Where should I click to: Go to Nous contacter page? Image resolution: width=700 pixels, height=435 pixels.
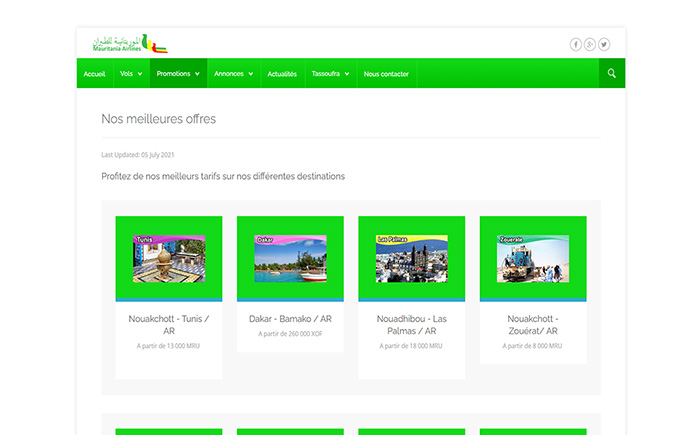[x=386, y=74]
